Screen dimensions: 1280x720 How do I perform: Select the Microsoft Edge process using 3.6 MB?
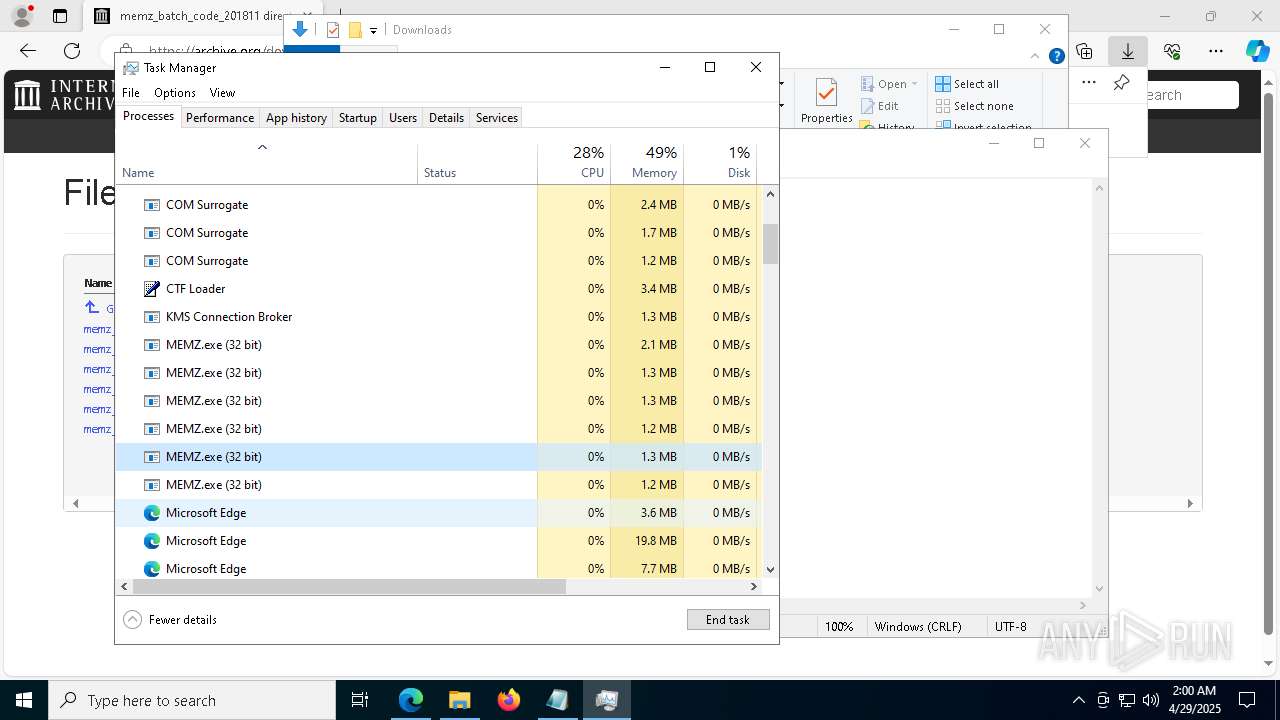coord(438,512)
